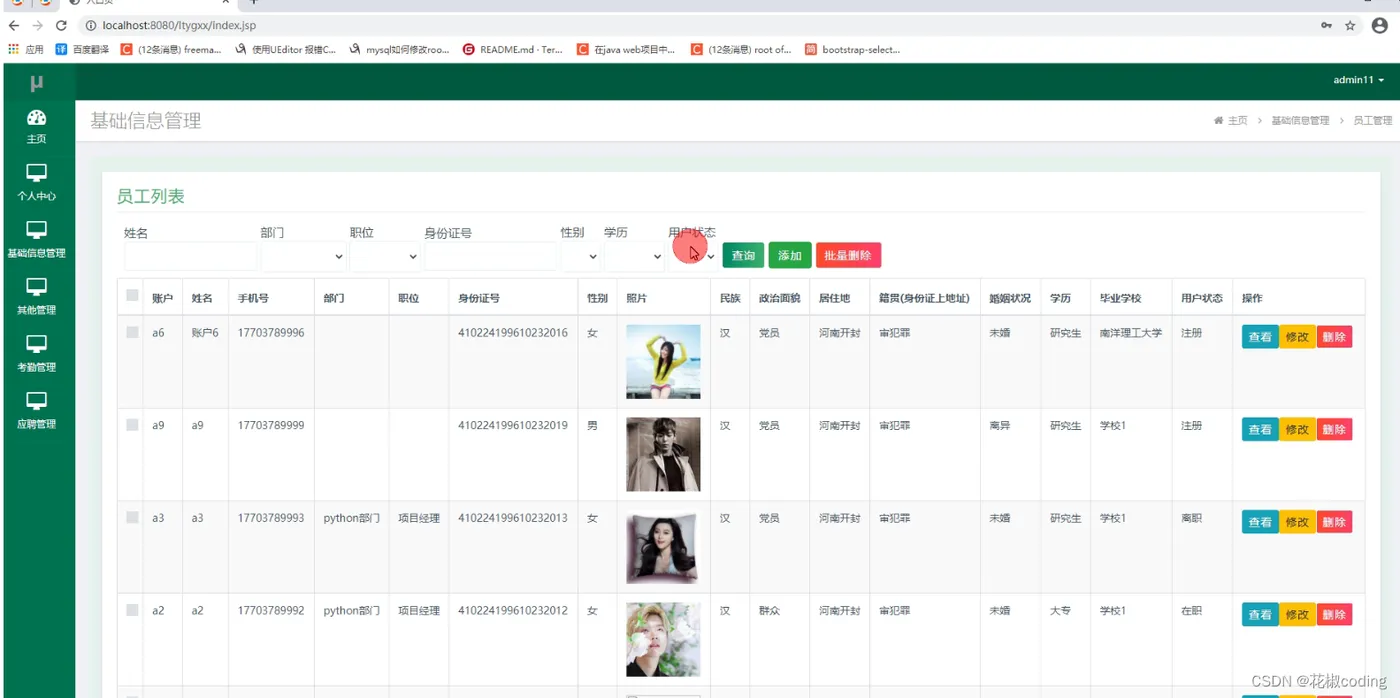1400x698 pixels.
Task: Check the row checkbox for account a3
Action: click(132, 517)
